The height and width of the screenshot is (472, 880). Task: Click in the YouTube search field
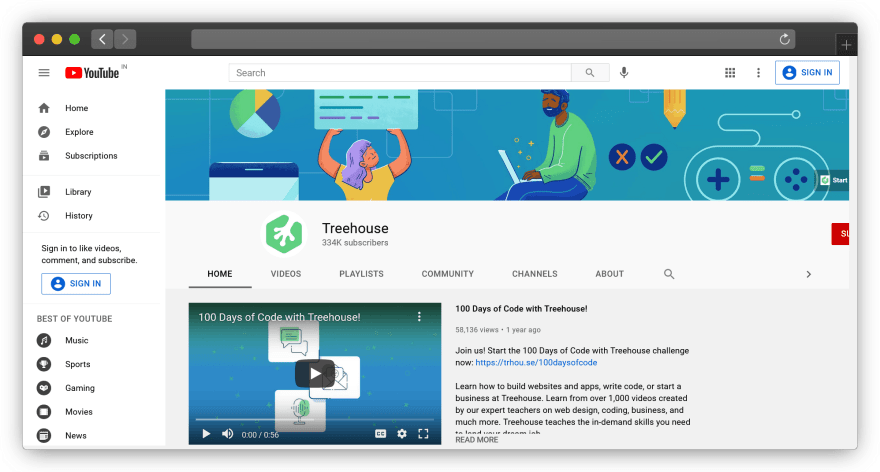point(400,73)
